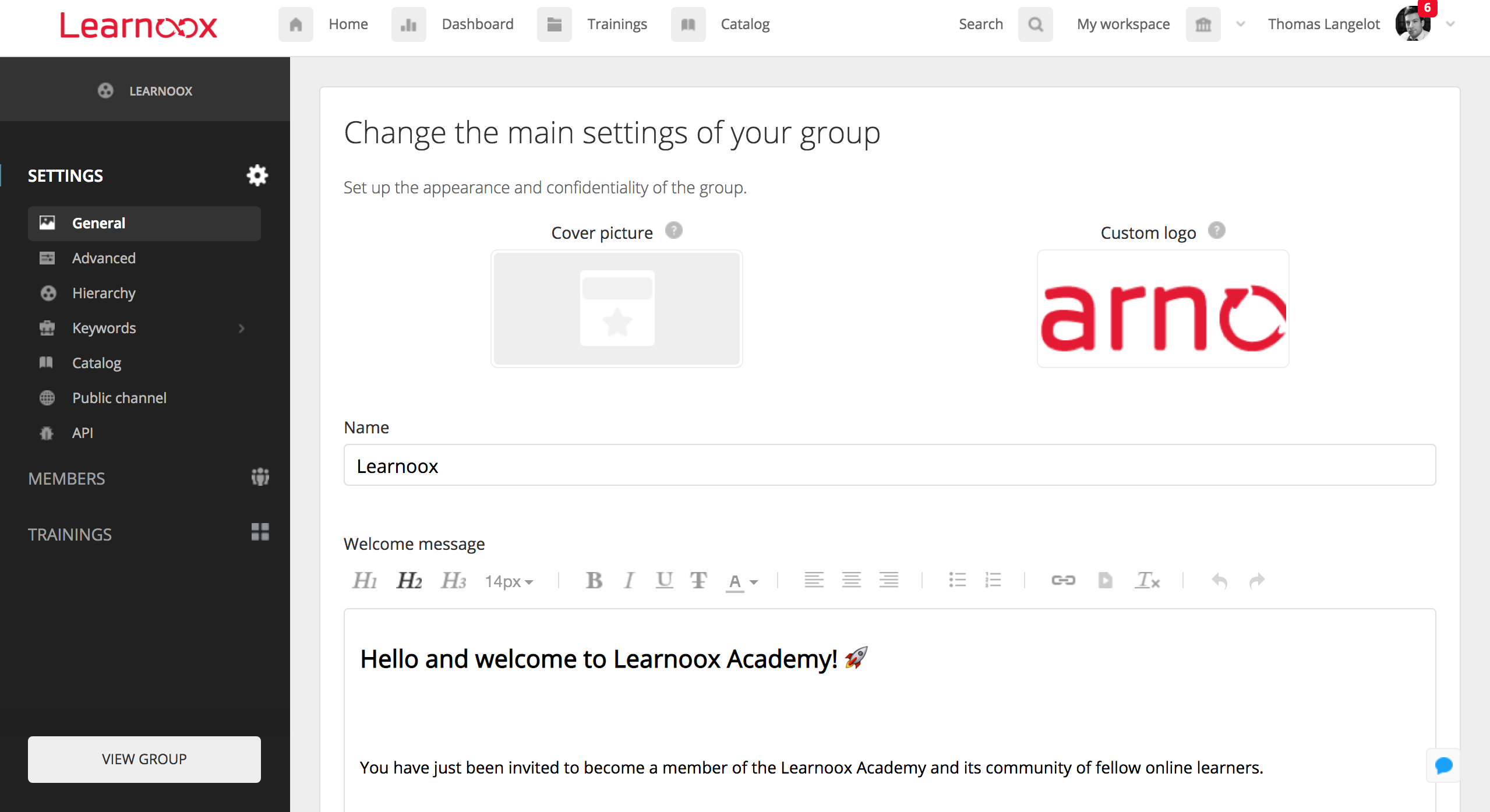Click the Bold formatting icon
Image resolution: width=1490 pixels, height=812 pixels.
(x=594, y=580)
